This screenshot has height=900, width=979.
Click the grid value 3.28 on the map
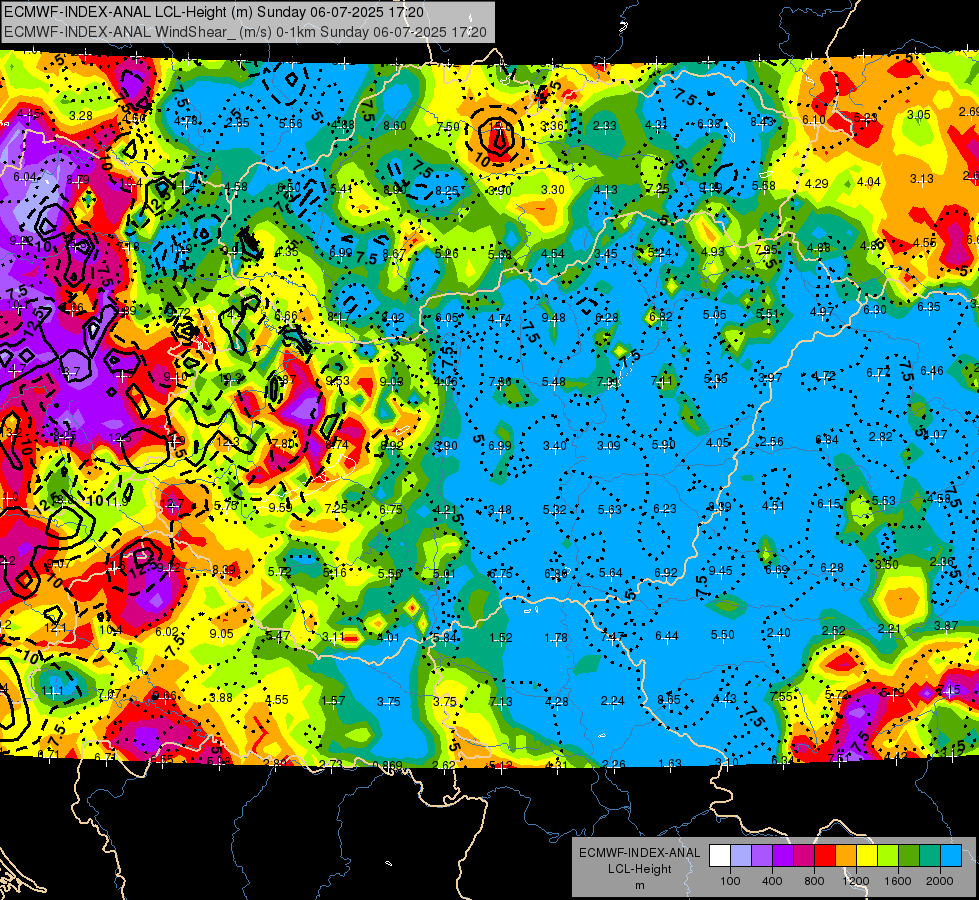(81, 116)
